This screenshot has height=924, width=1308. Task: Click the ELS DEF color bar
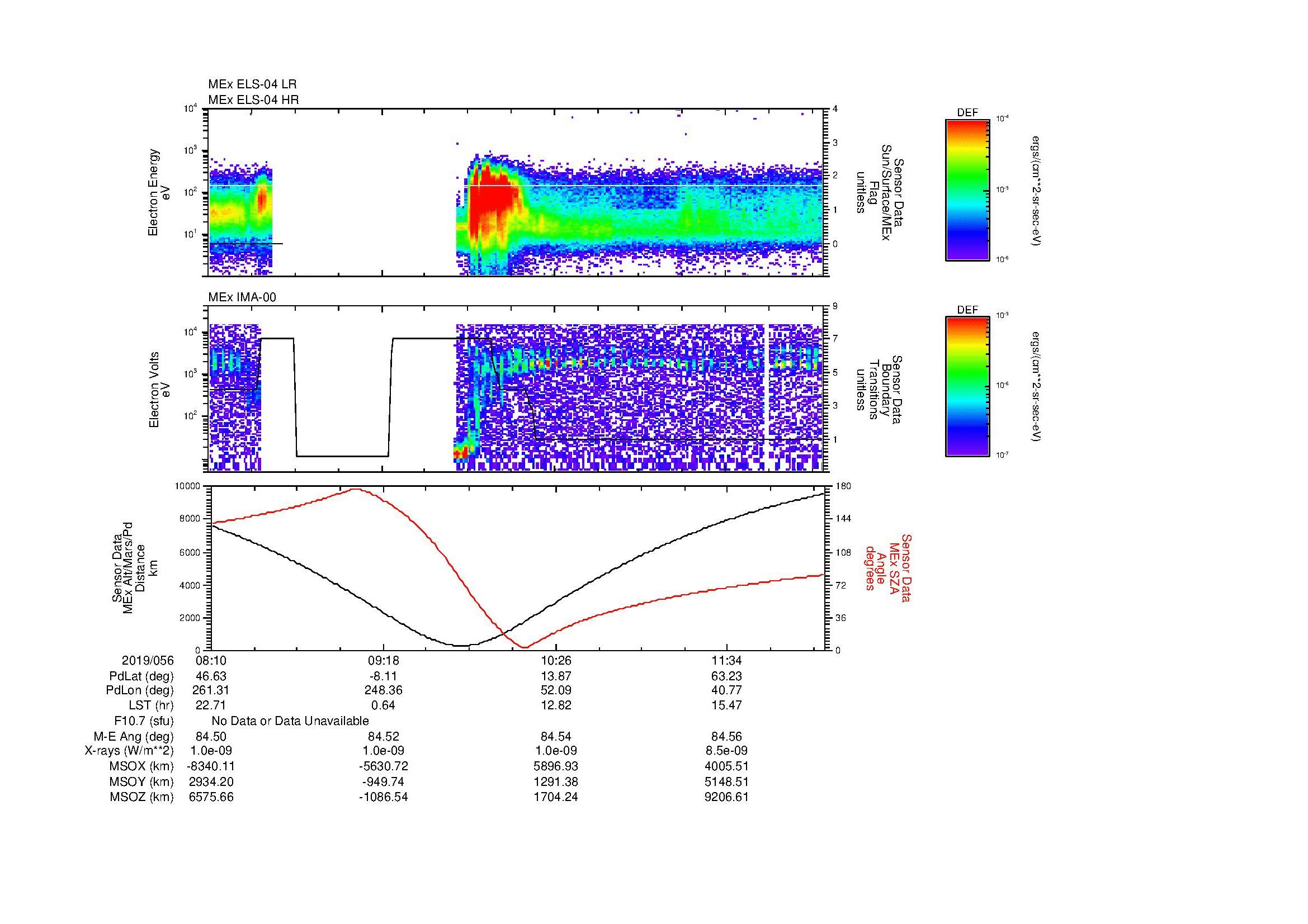[967, 189]
